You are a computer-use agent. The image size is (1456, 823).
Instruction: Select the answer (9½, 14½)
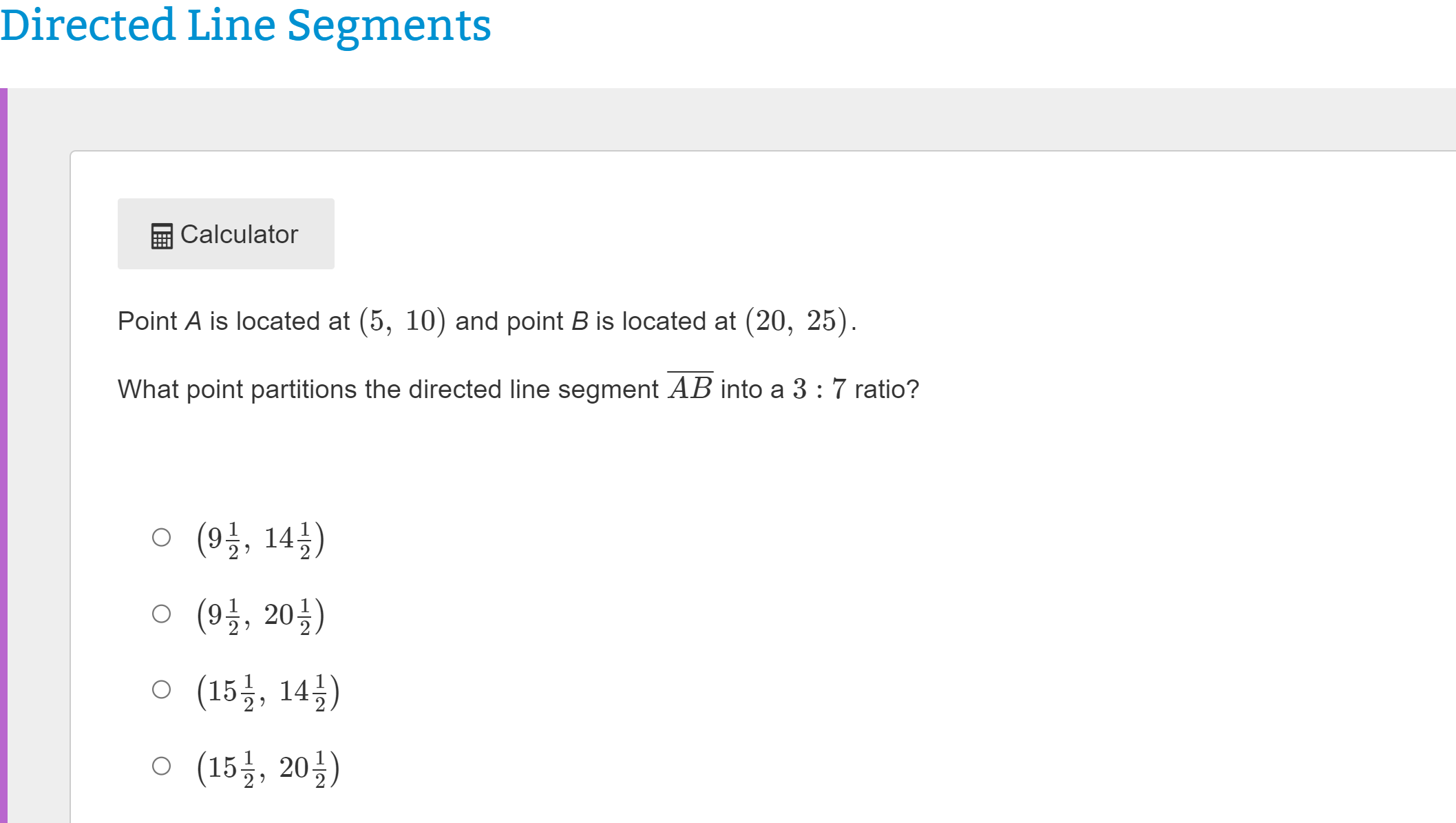tap(162, 539)
